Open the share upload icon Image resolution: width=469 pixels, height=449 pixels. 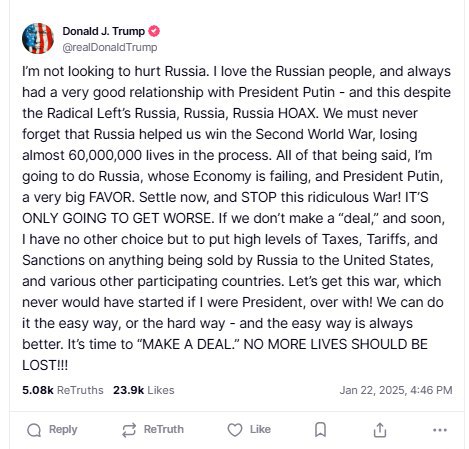click(x=380, y=430)
